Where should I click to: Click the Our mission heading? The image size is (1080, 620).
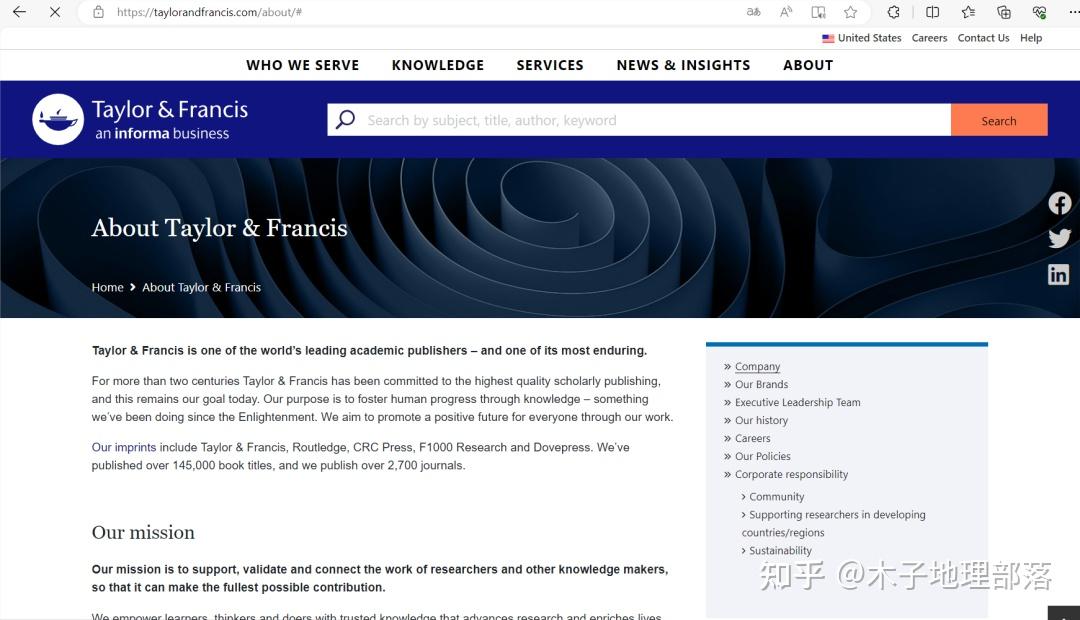[143, 533]
